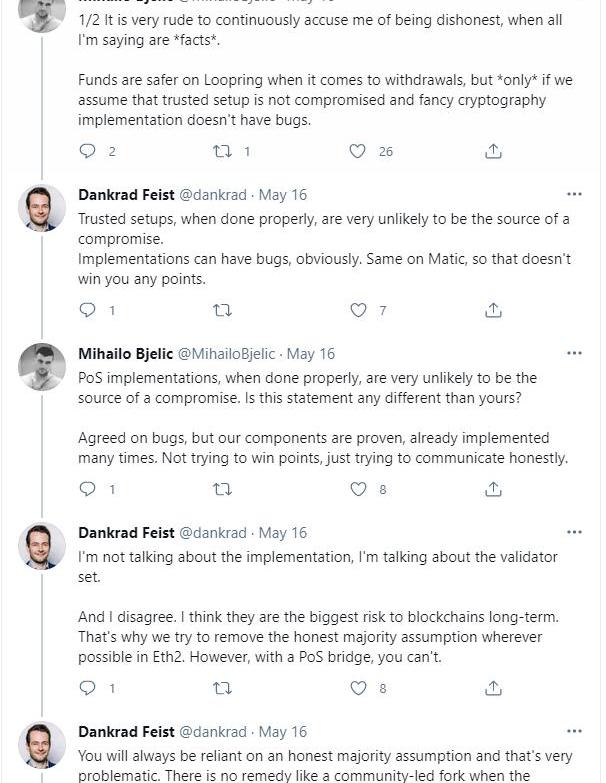The image size is (606, 783).
Task: Retweet Dankrad's tweet about the validator set
Action: (223, 688)
